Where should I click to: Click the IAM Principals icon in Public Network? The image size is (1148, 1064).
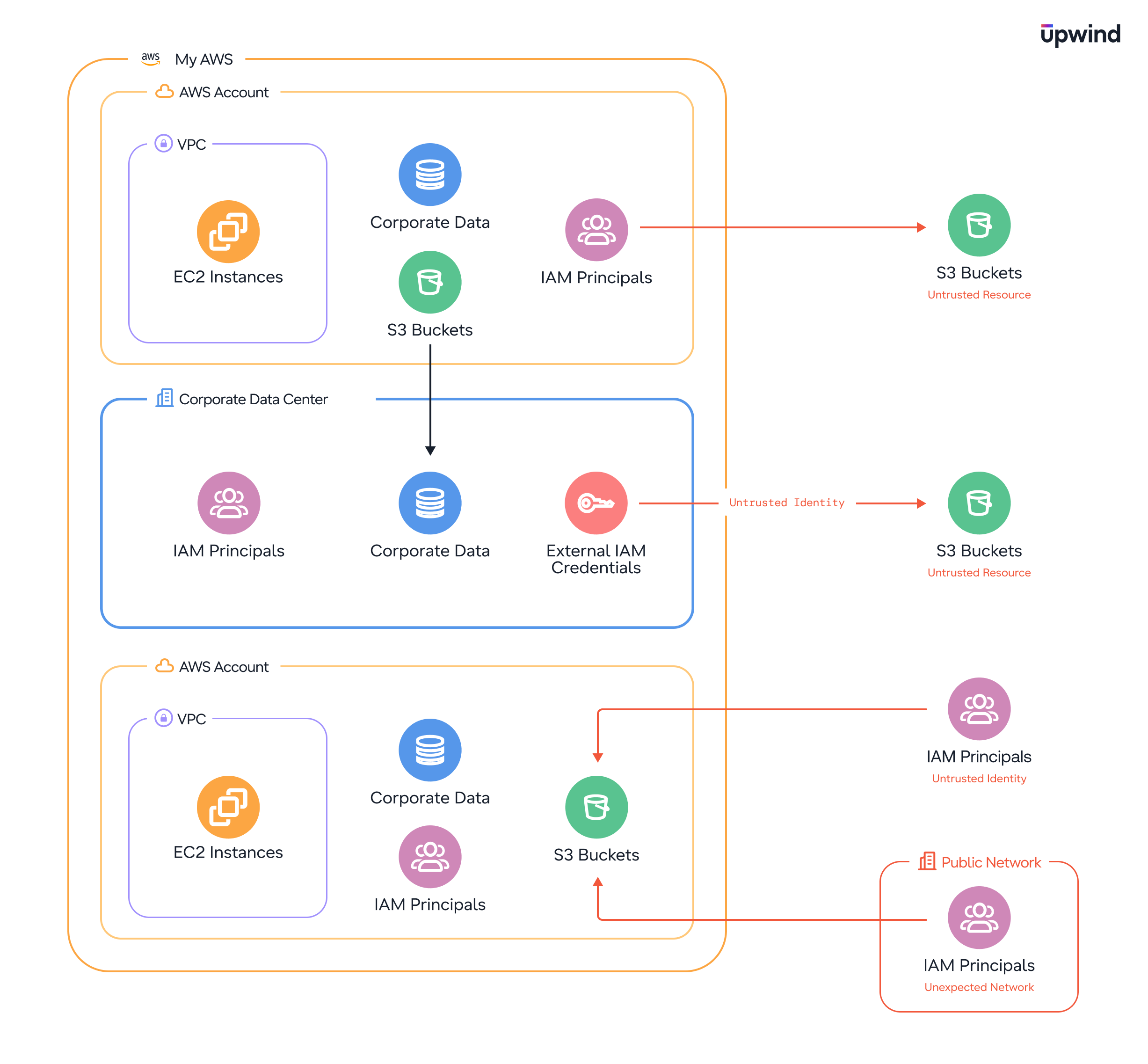pos(979,918)
